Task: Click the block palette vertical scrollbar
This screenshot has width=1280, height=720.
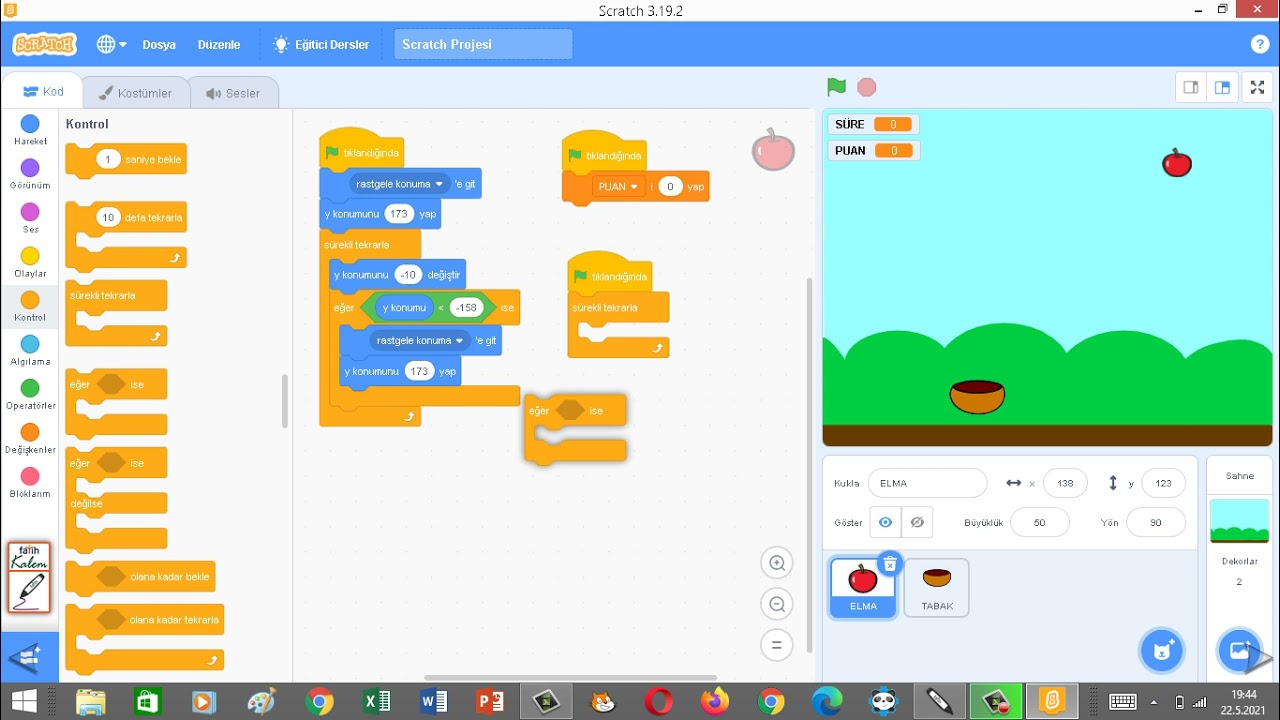Action: coord(285,400)
